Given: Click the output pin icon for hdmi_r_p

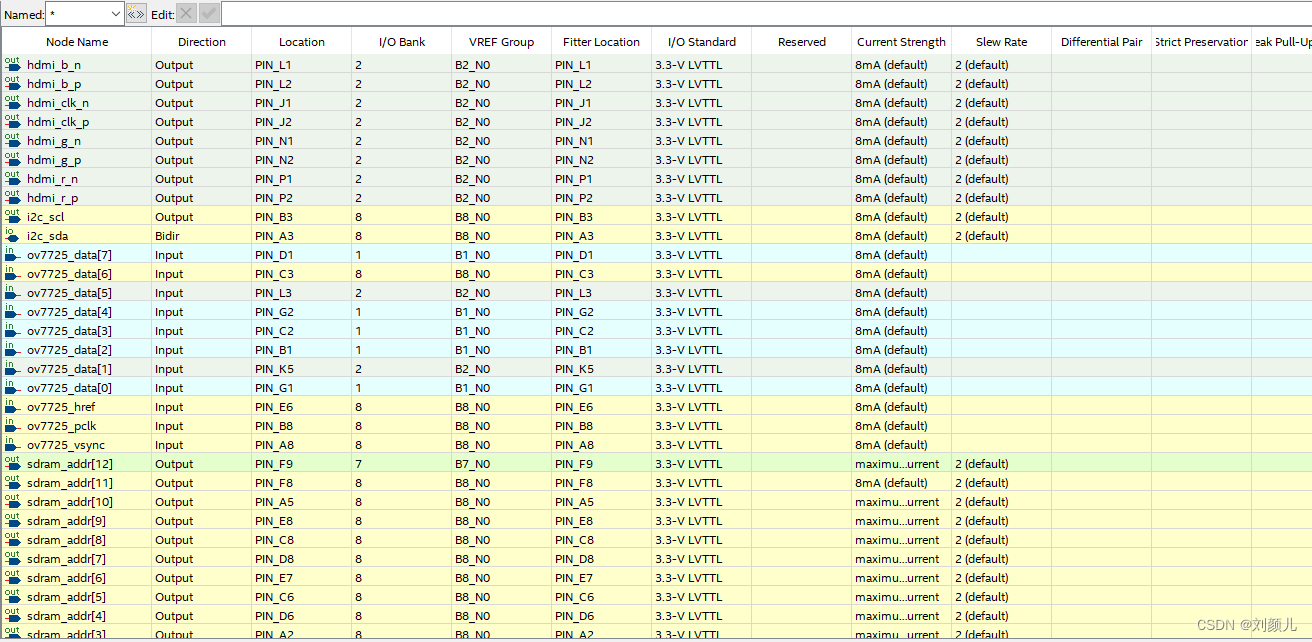Looking at the screenshot, I should pyautogui.click(x=12, y=198).
